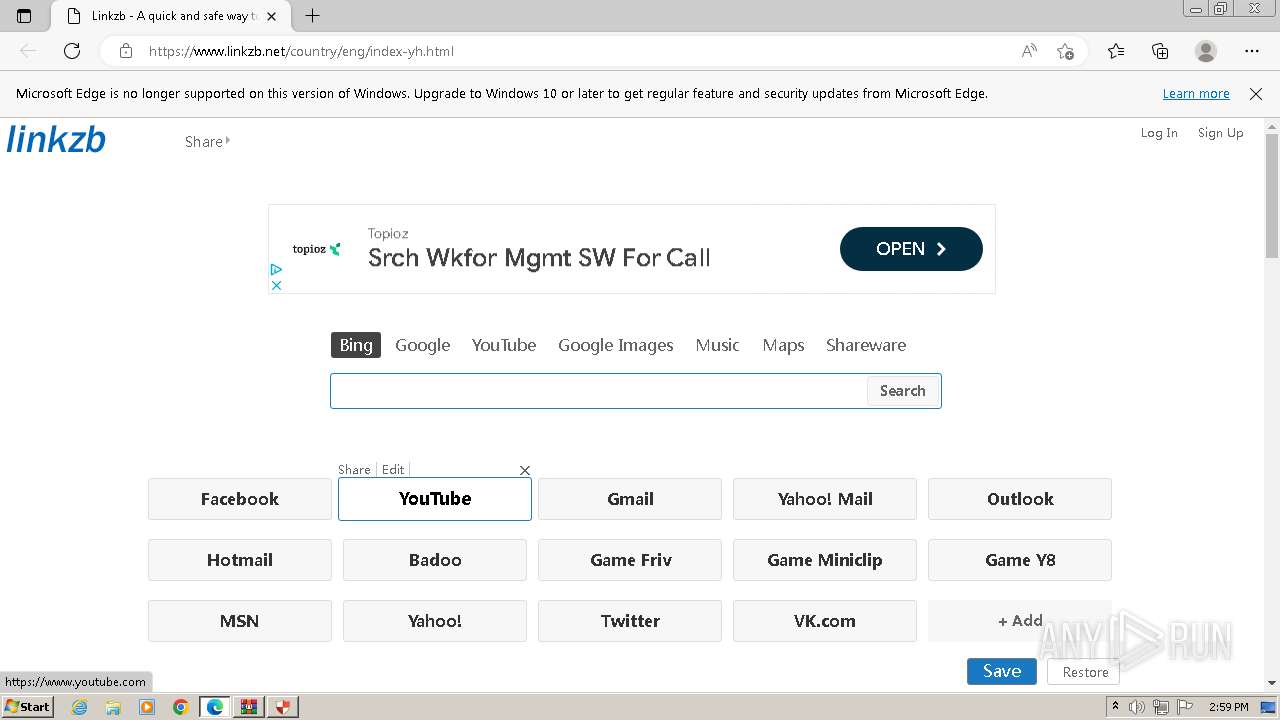Expand the Share dropdown in header
This screenshot has height=720, width=1280.
[x=207, y=142]
